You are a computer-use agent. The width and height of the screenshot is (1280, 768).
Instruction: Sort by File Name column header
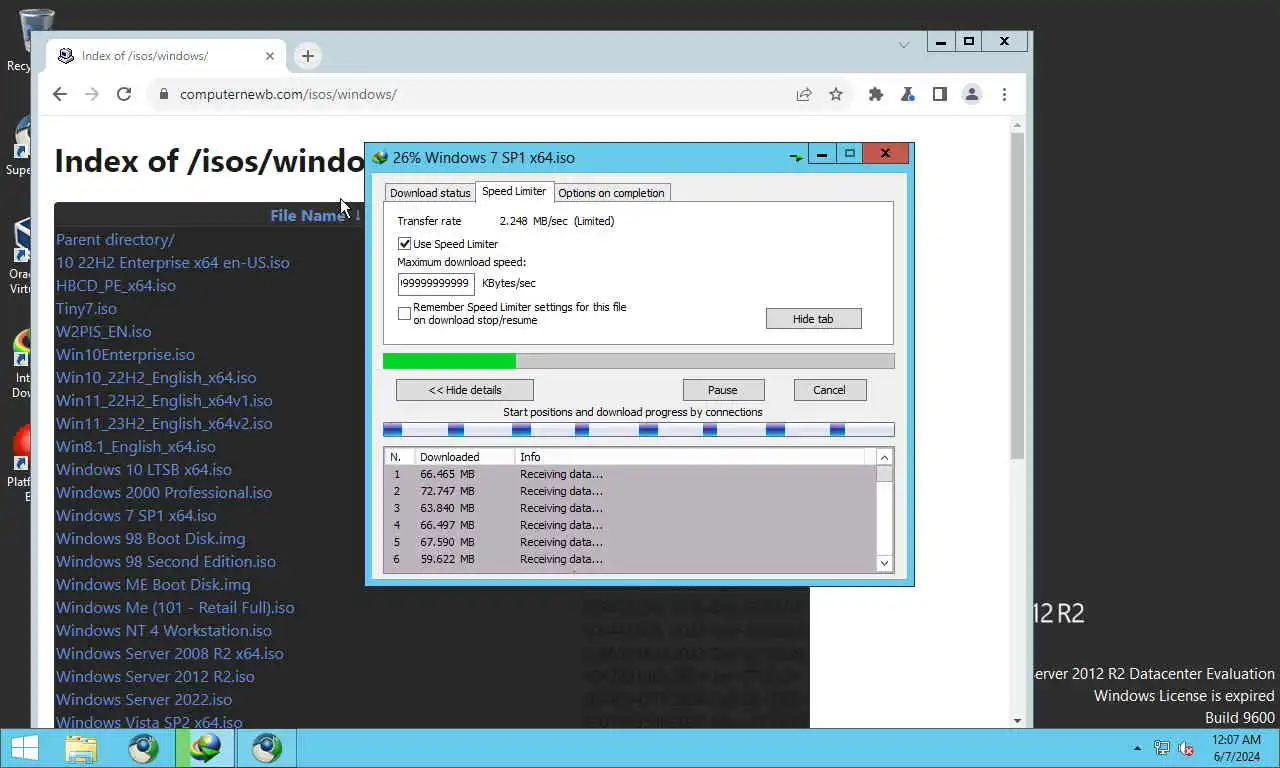pyautogui.click(x=307, y=215)
